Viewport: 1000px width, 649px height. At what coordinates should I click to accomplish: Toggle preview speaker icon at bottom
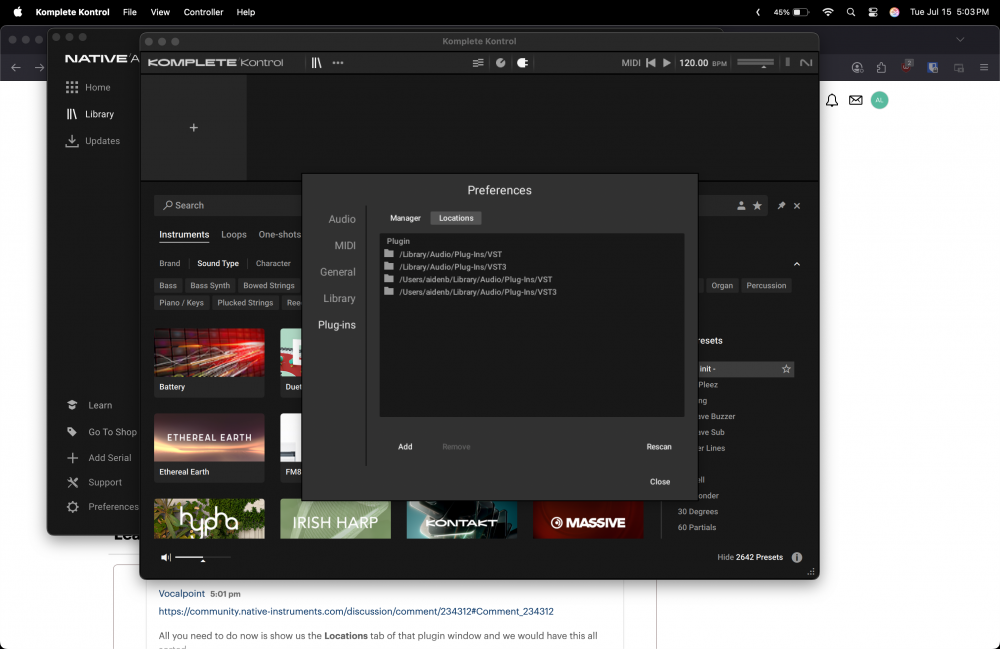coord(166,558)
